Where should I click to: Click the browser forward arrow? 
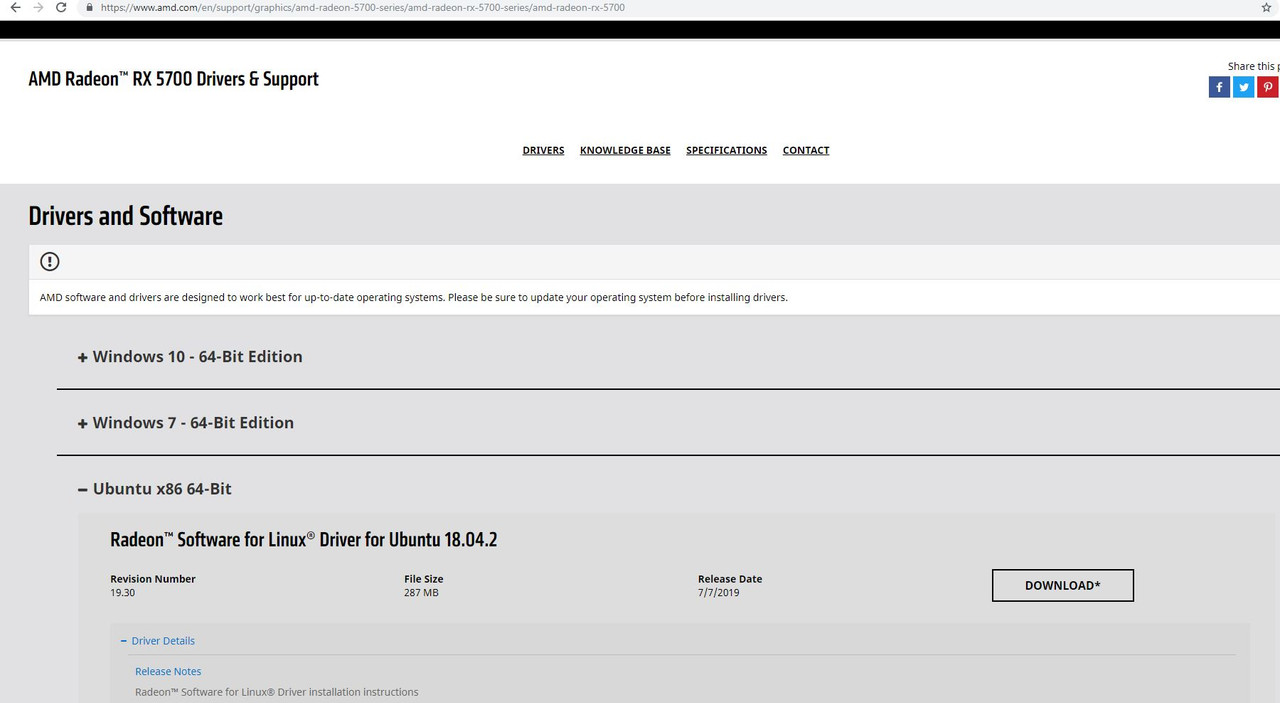tap(38, 7)
